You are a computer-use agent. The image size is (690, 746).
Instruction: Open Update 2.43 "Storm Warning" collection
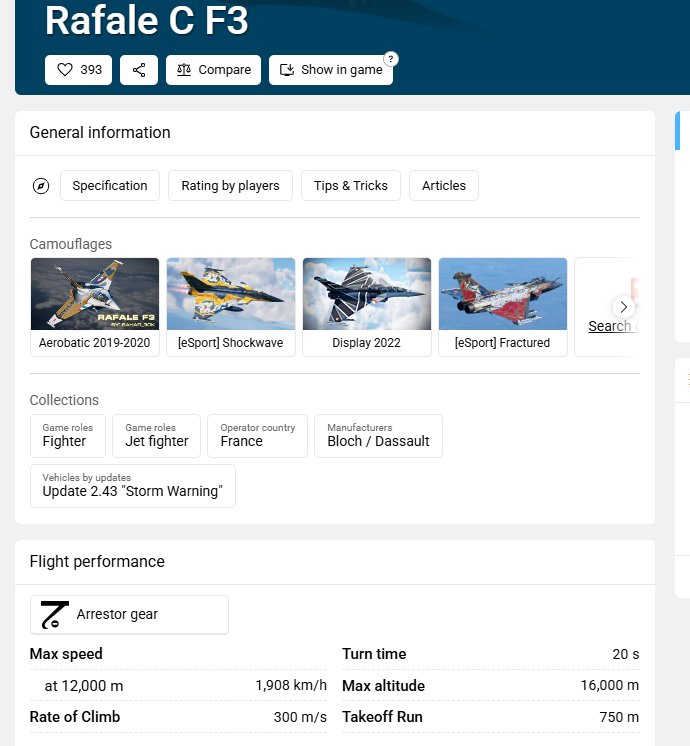pos(133,486)
